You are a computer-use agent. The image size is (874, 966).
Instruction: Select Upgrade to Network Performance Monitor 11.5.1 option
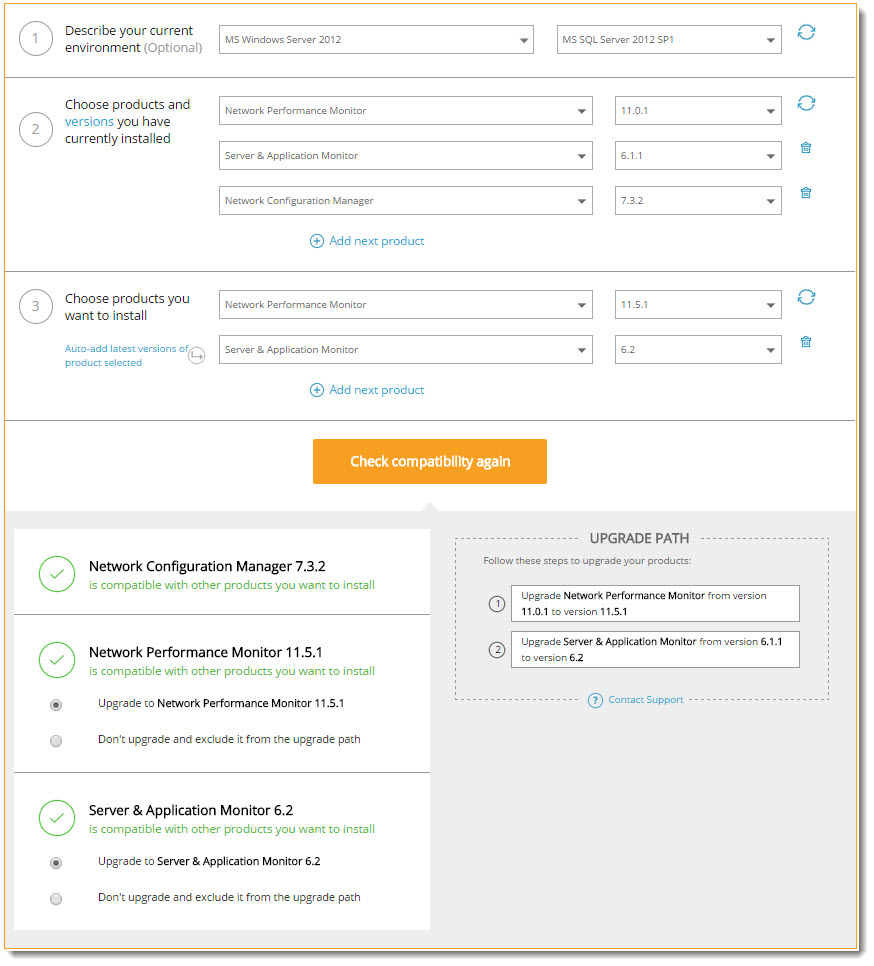56,705
